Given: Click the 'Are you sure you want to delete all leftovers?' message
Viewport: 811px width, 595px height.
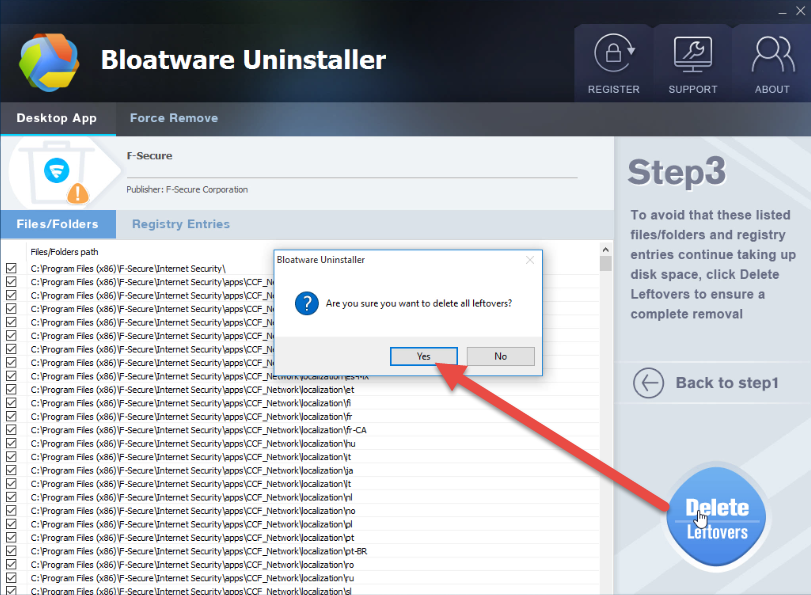Looking at the screenshot, I should point(418,303).
